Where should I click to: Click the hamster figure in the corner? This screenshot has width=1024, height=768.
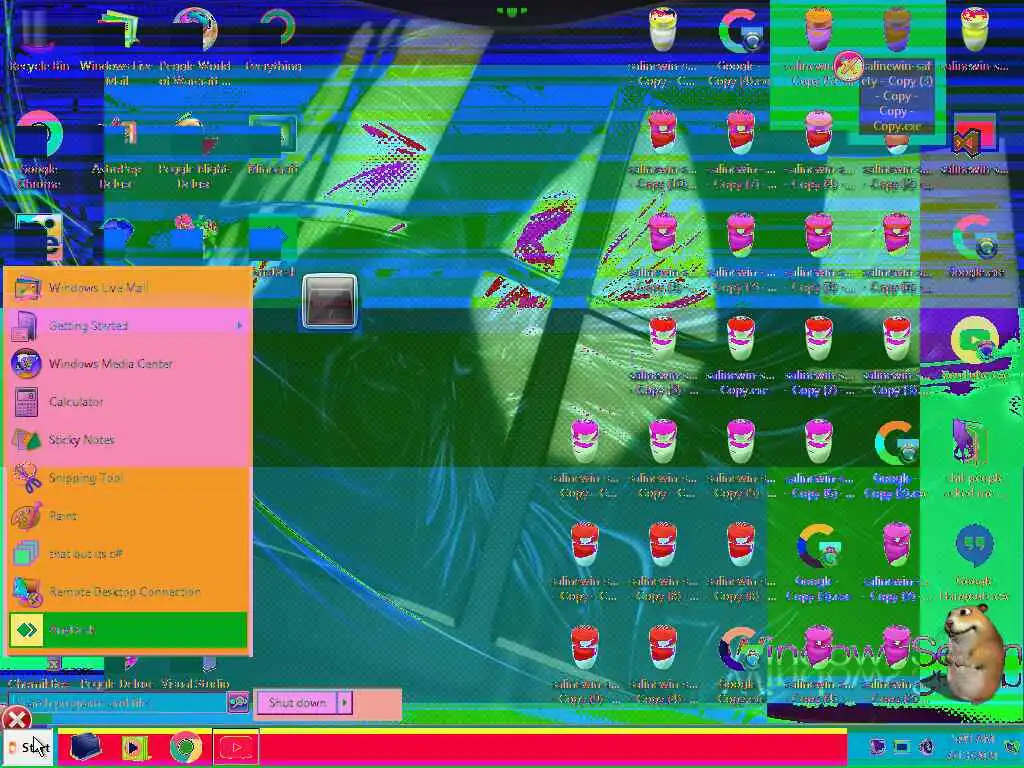972,653
